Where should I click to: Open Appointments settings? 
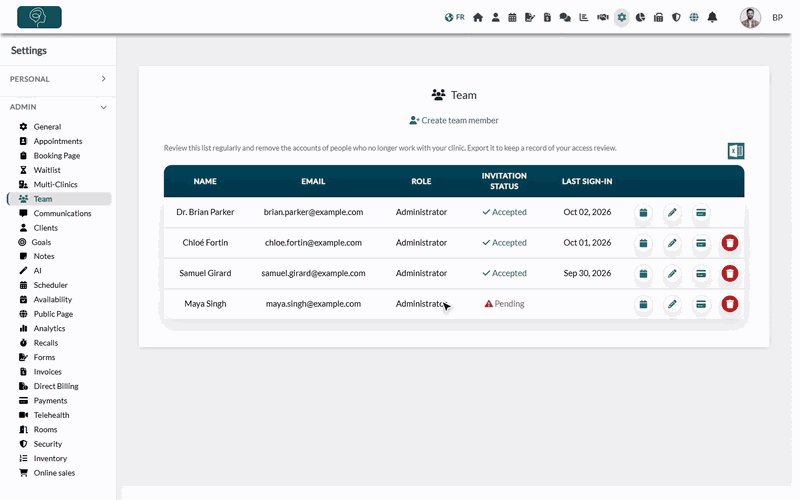(58, 141)
